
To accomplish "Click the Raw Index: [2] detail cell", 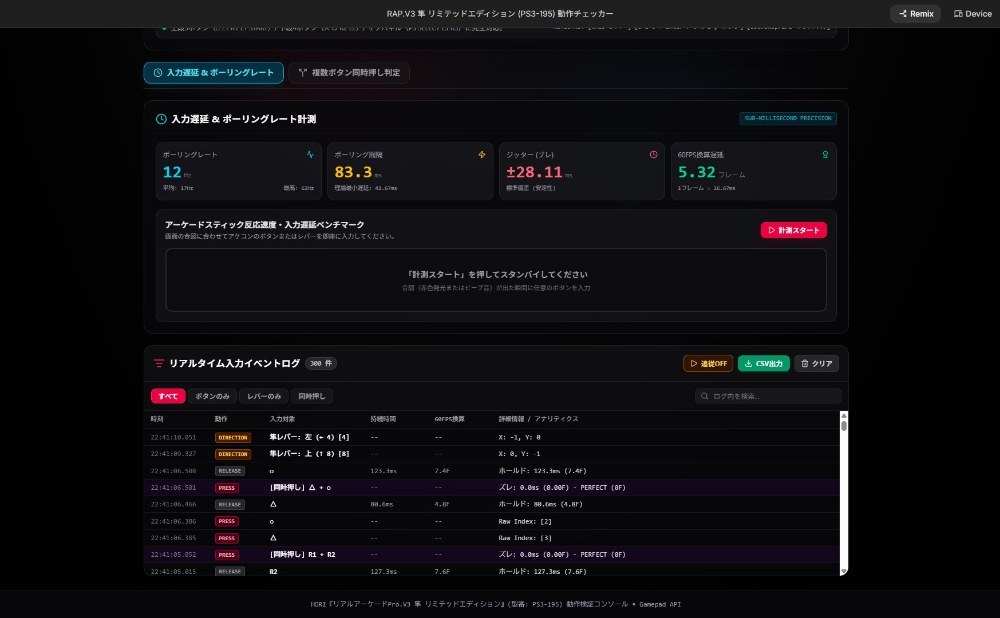I will 525,522.
